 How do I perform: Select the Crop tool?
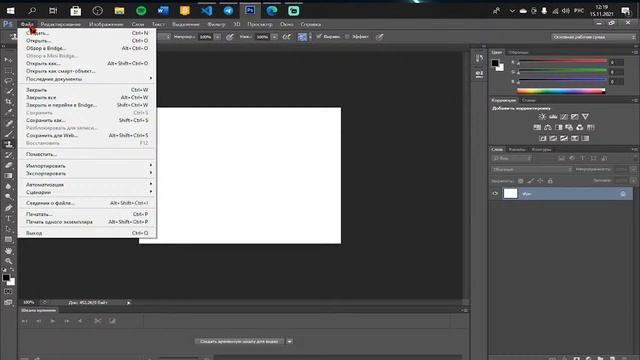[8, 102]
